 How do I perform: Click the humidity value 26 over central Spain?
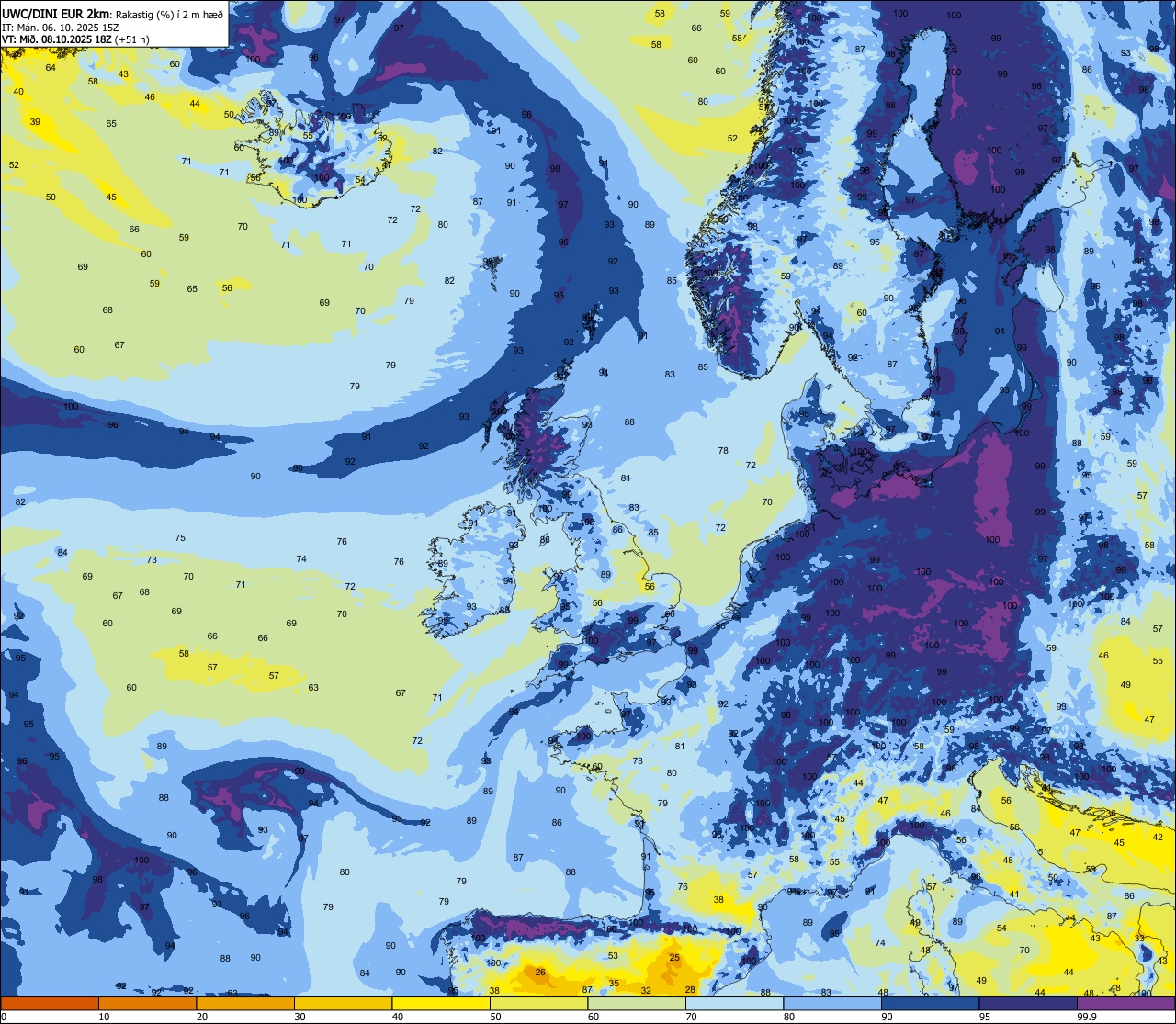540,972
